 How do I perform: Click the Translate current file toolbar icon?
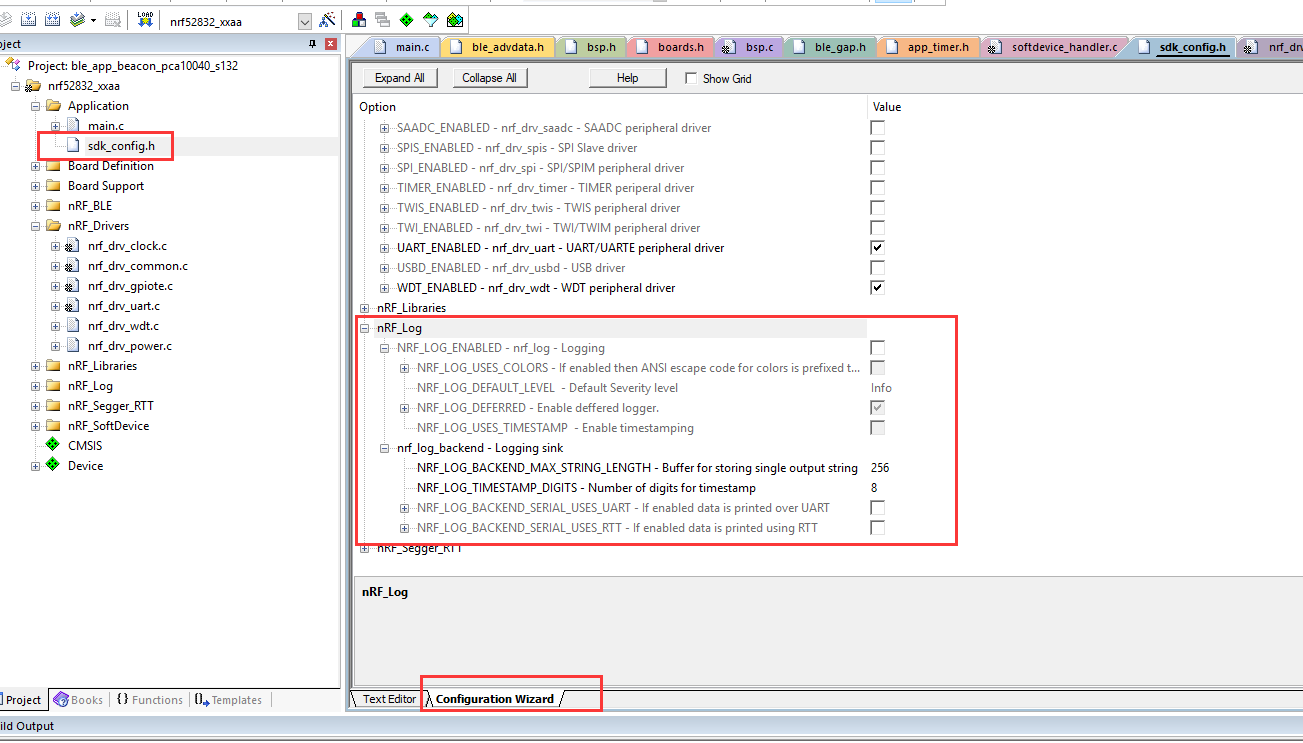pos(8,19)
